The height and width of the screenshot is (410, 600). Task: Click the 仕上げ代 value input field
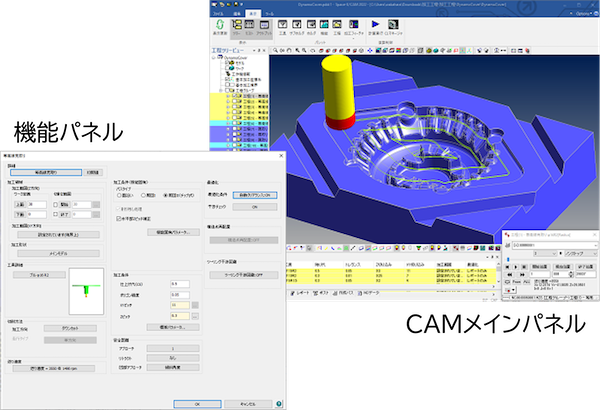pos(180,284)
